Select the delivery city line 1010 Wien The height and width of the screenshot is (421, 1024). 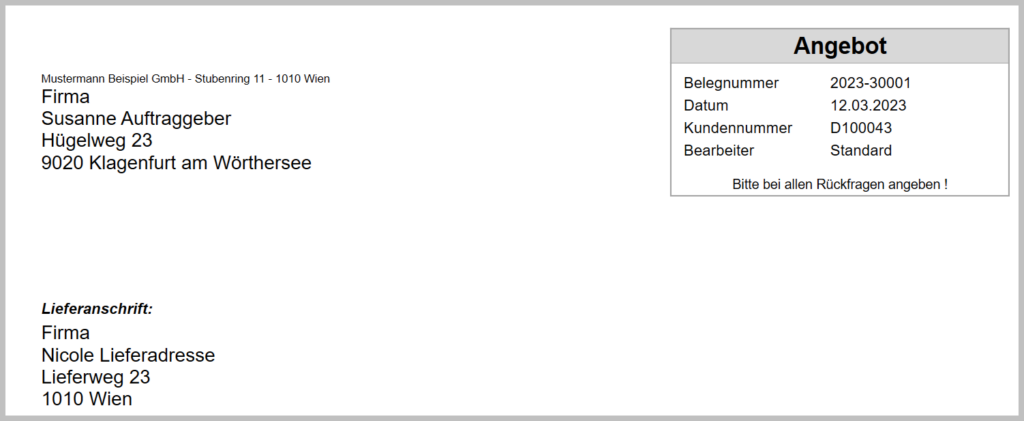(87, 399)
